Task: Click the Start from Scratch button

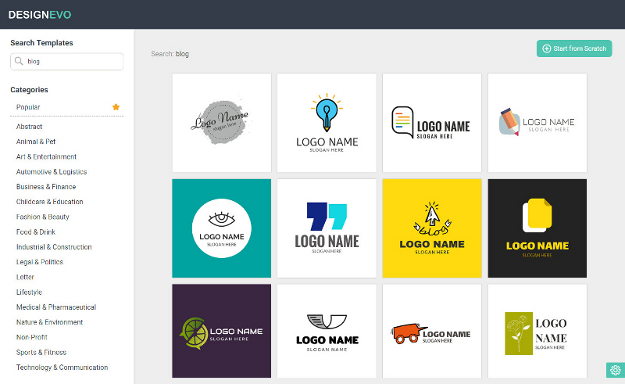Action: [x=574, y=49]
